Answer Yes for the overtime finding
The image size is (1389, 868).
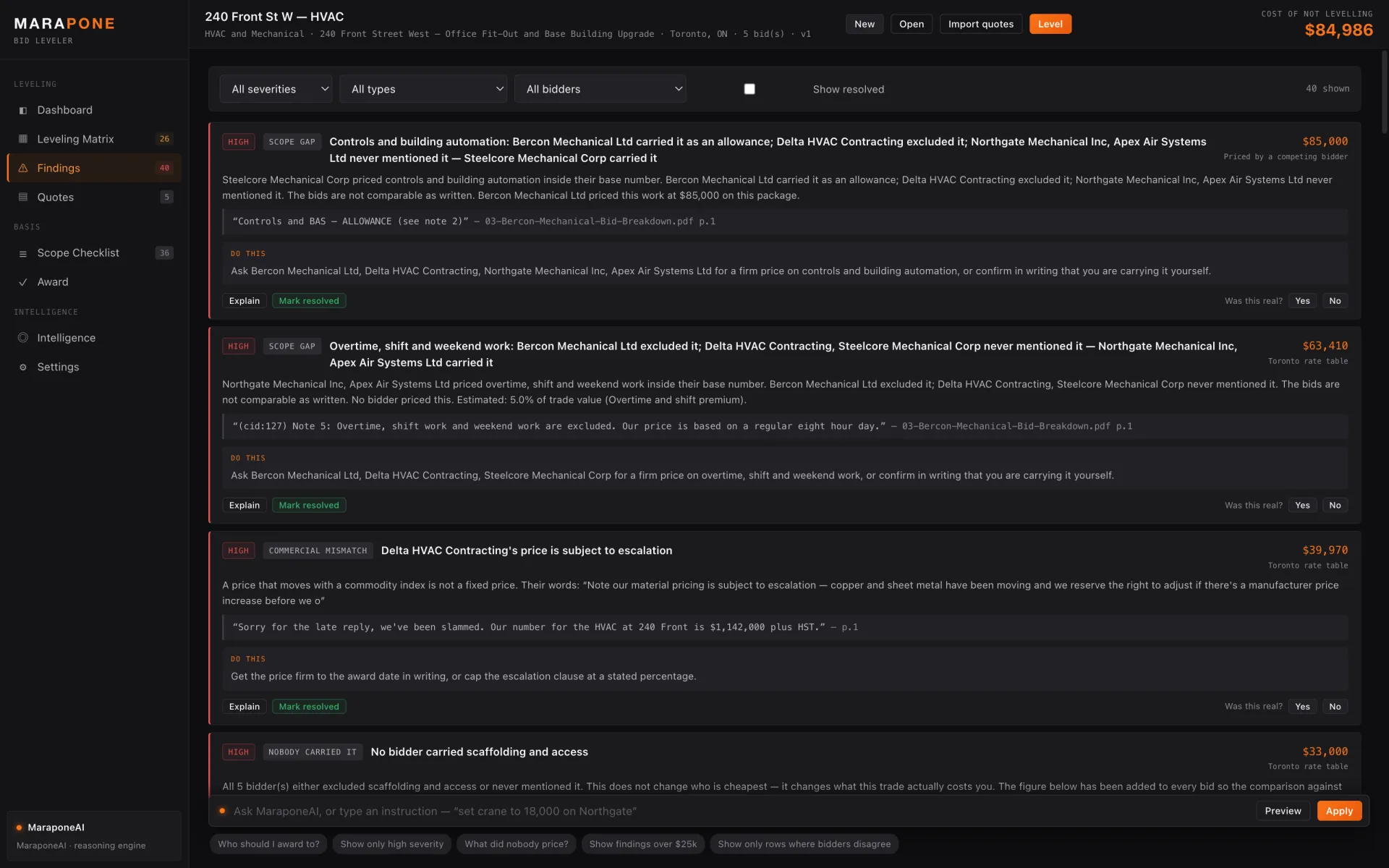pyautogui.click(x=1302, y=506)
